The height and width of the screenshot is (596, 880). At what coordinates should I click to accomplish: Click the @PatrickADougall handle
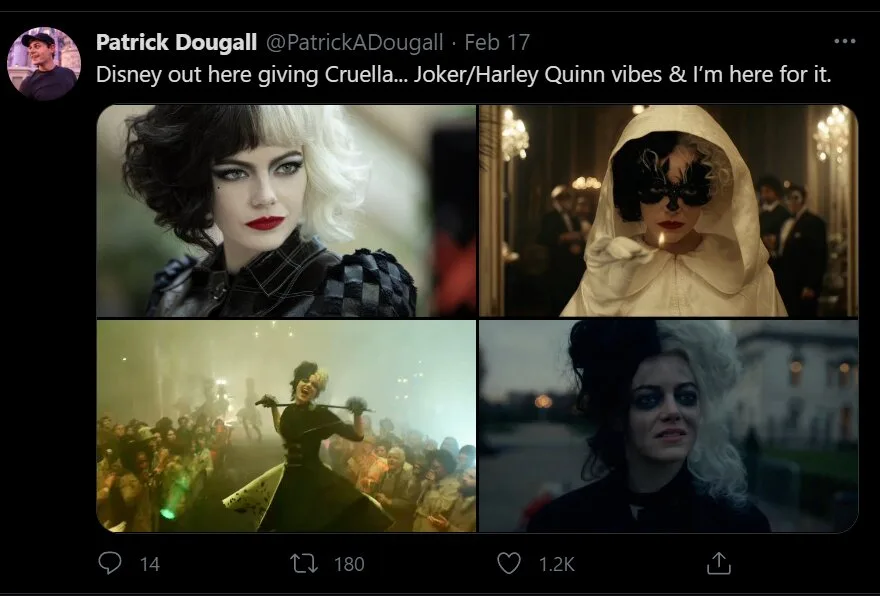351,42
